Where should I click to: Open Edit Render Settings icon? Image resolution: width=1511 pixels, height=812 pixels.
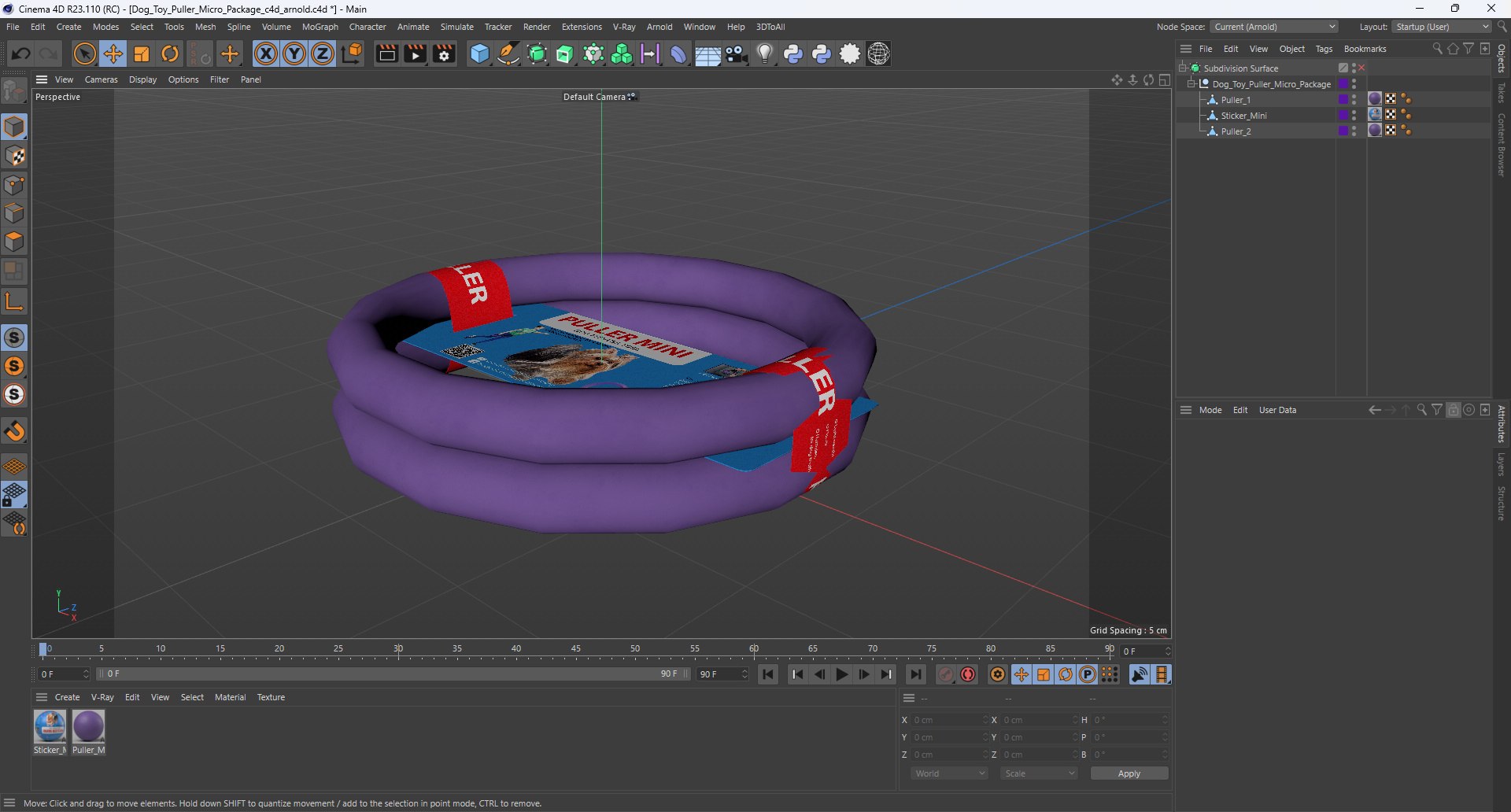pos(444,54)
